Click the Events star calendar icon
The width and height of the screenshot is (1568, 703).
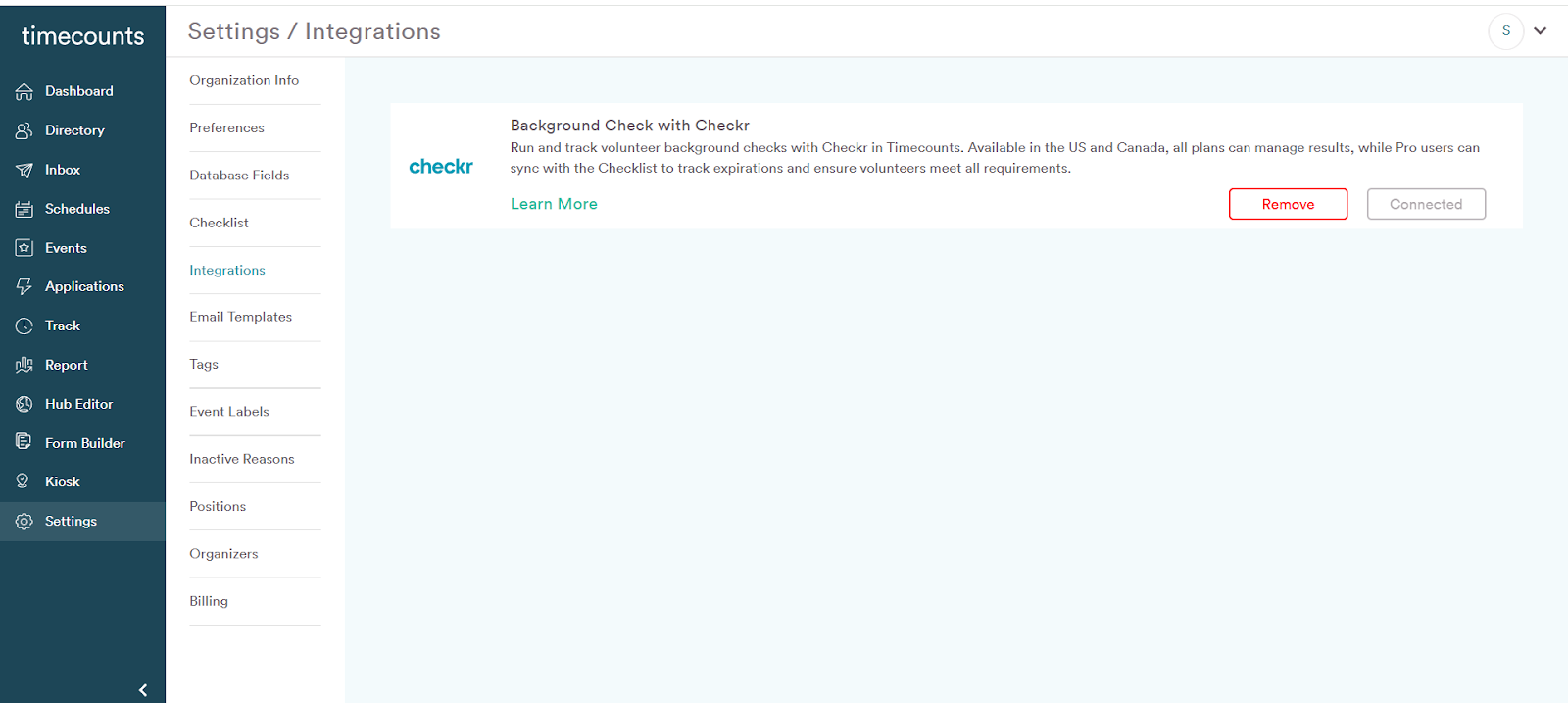click(x=24, y=248)
